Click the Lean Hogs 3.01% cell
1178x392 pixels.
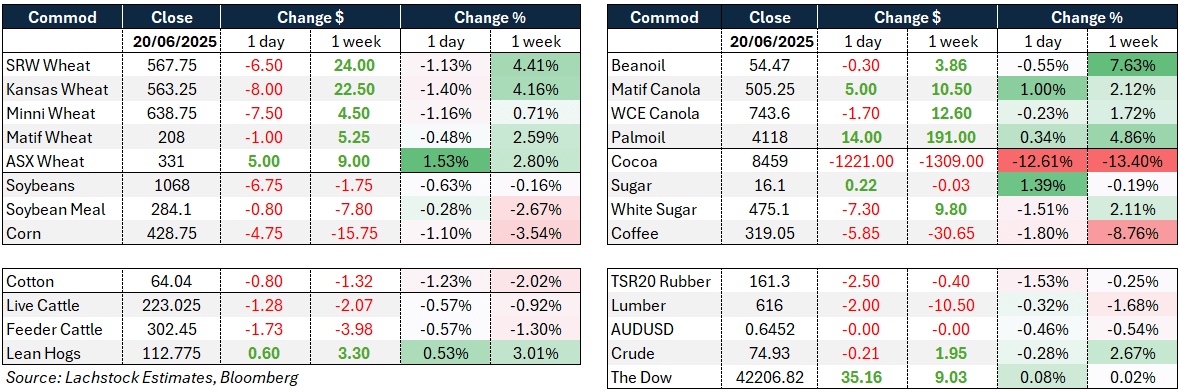(x=534, y=354)
